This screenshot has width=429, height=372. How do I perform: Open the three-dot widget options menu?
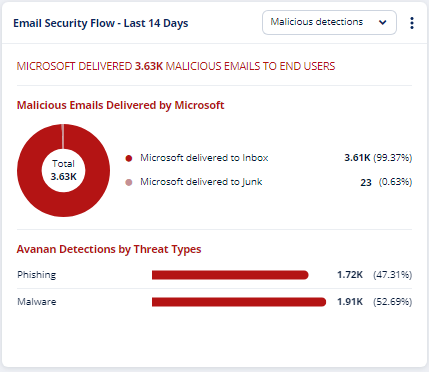tap(412, 23)
